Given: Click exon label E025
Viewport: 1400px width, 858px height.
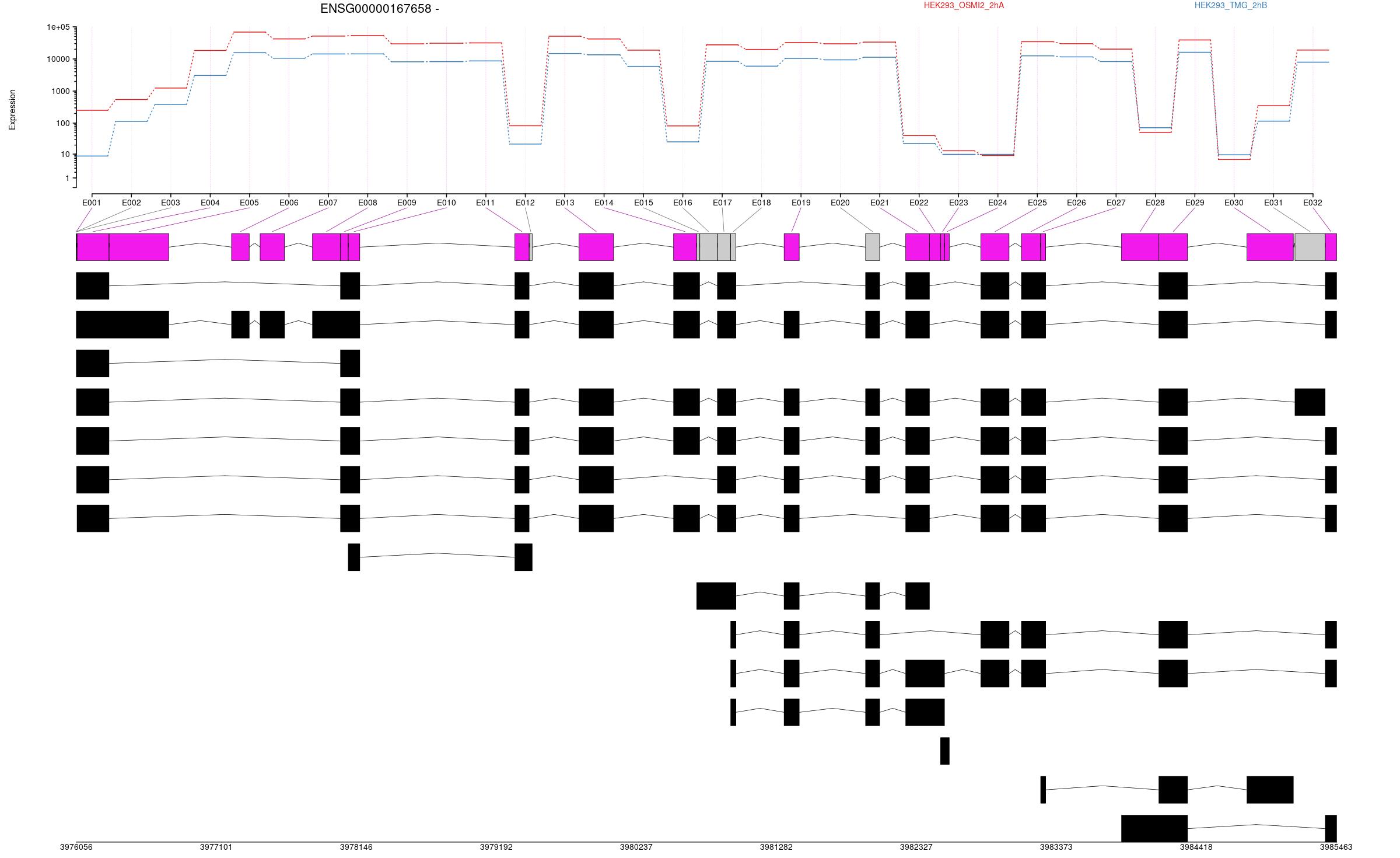Looking at the screenshot, I should tap(1037, 203).
